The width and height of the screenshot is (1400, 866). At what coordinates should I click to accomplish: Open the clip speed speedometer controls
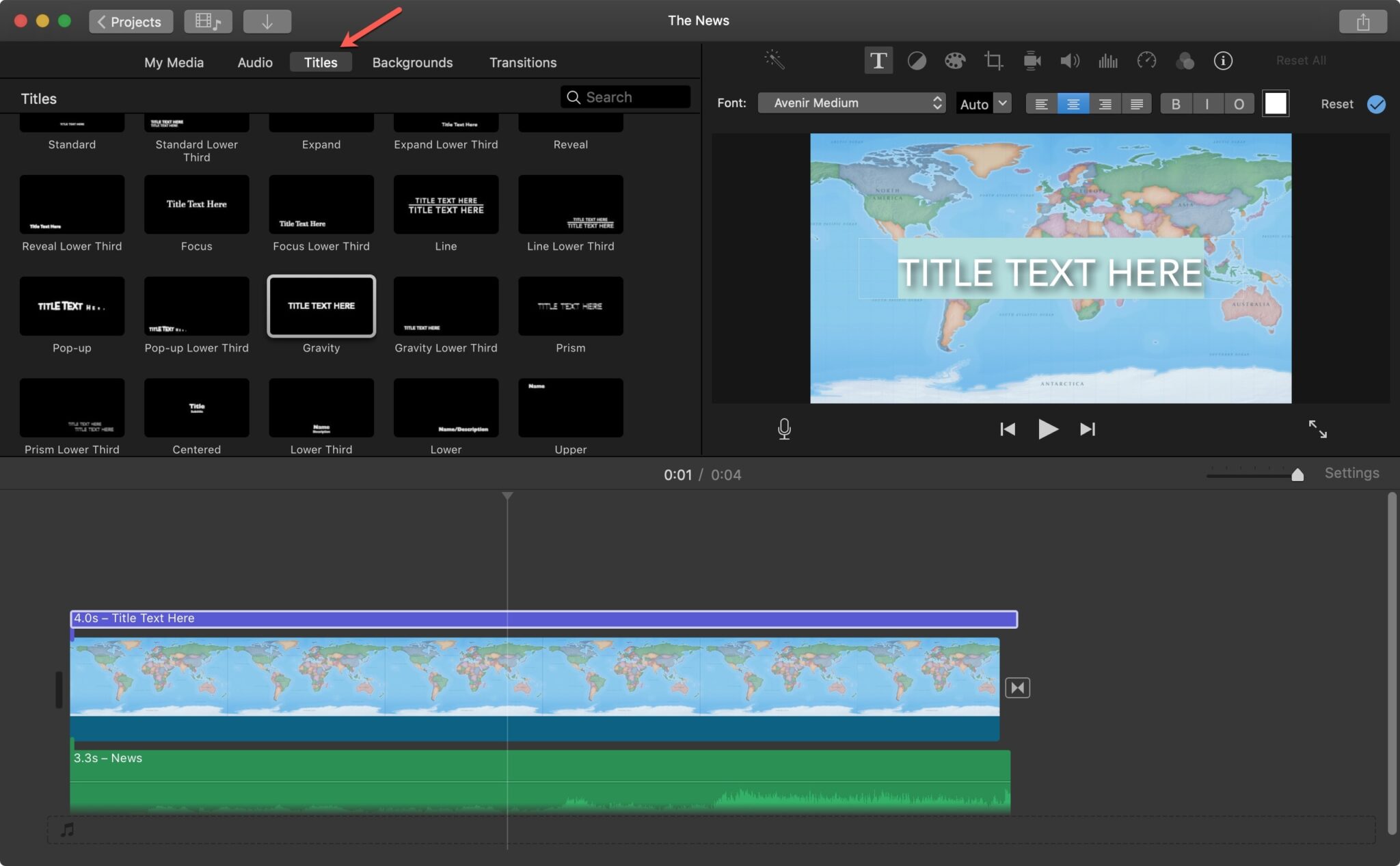[x=1147, y=60]
